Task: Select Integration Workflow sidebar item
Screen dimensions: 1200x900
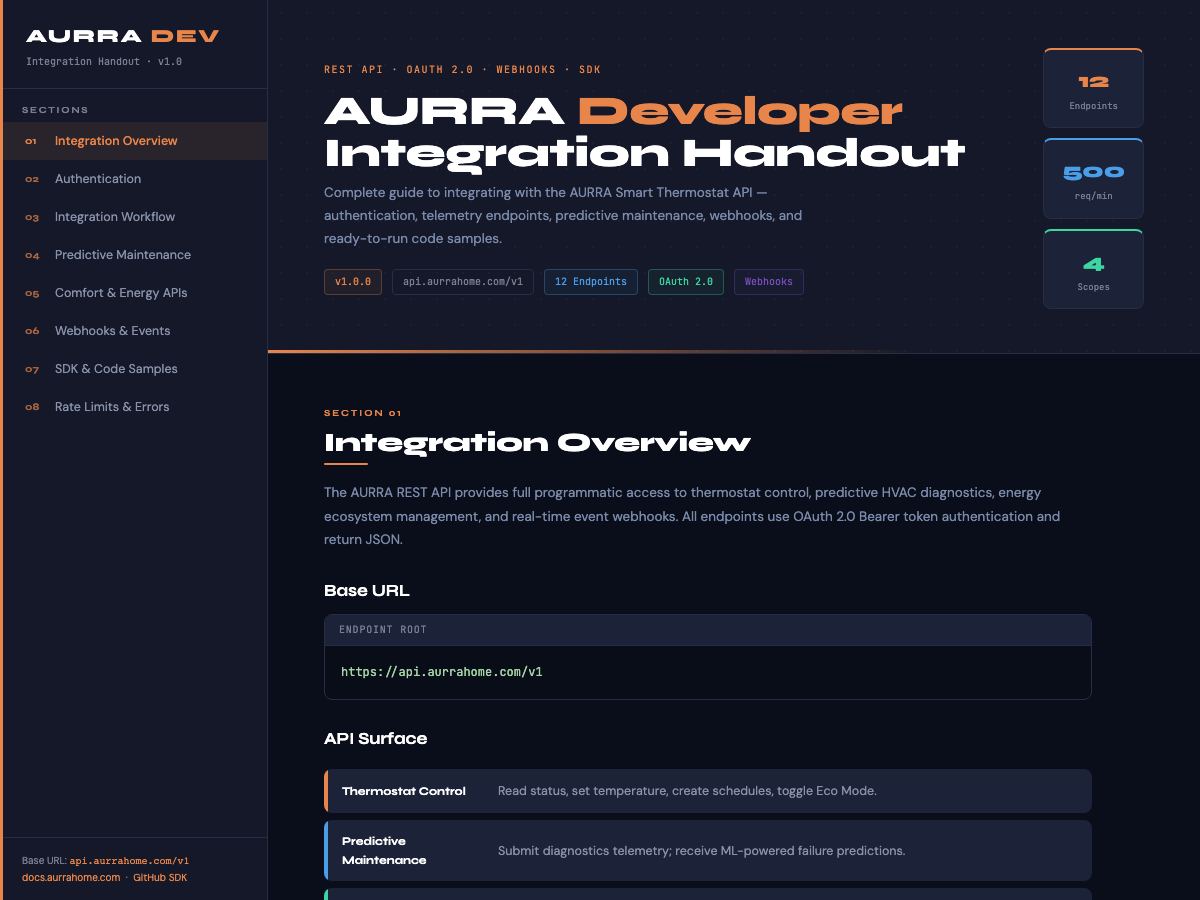Action: pyautogui.click(x=135, y=217)
